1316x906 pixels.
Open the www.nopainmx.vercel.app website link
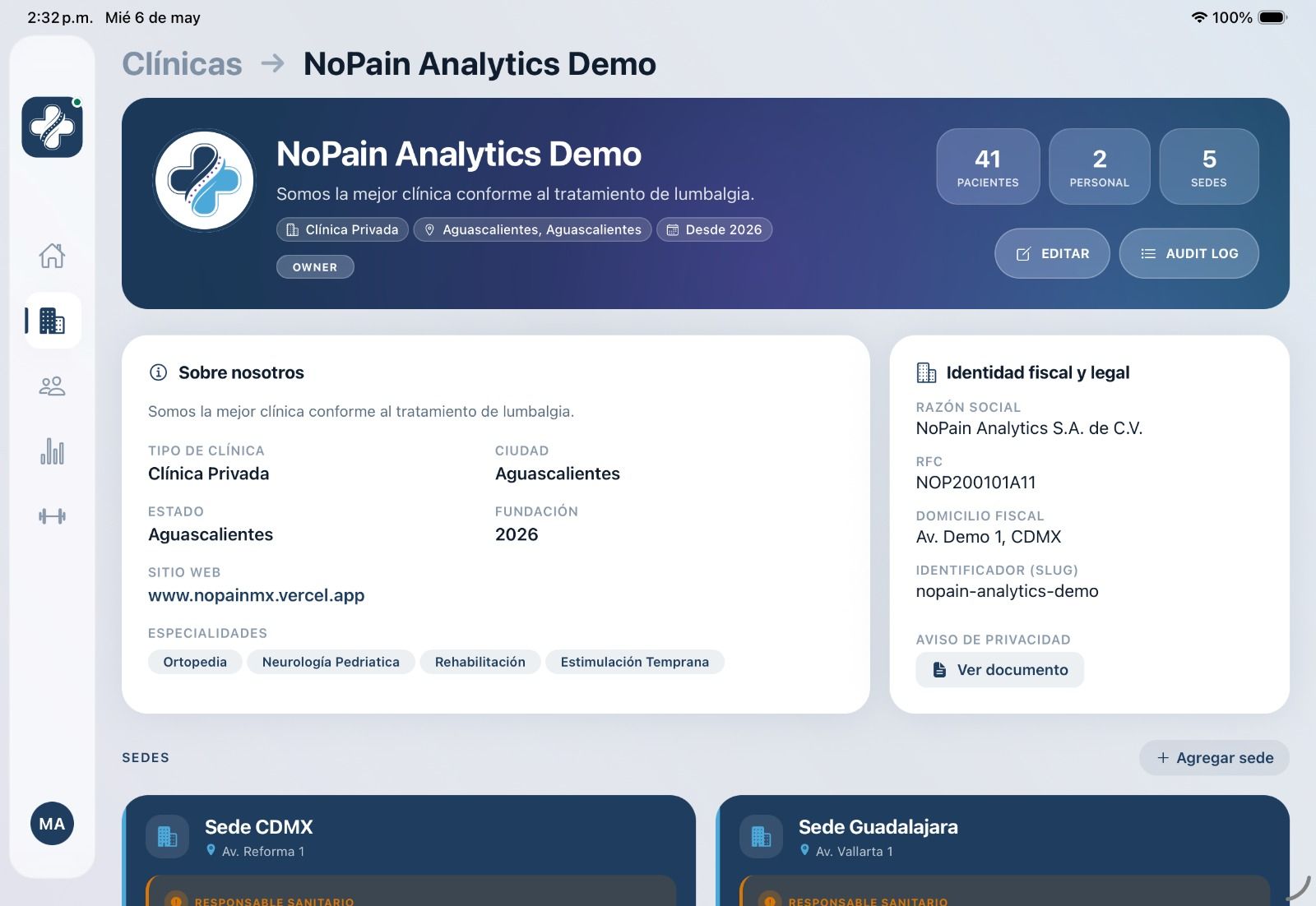coord(256,595)
